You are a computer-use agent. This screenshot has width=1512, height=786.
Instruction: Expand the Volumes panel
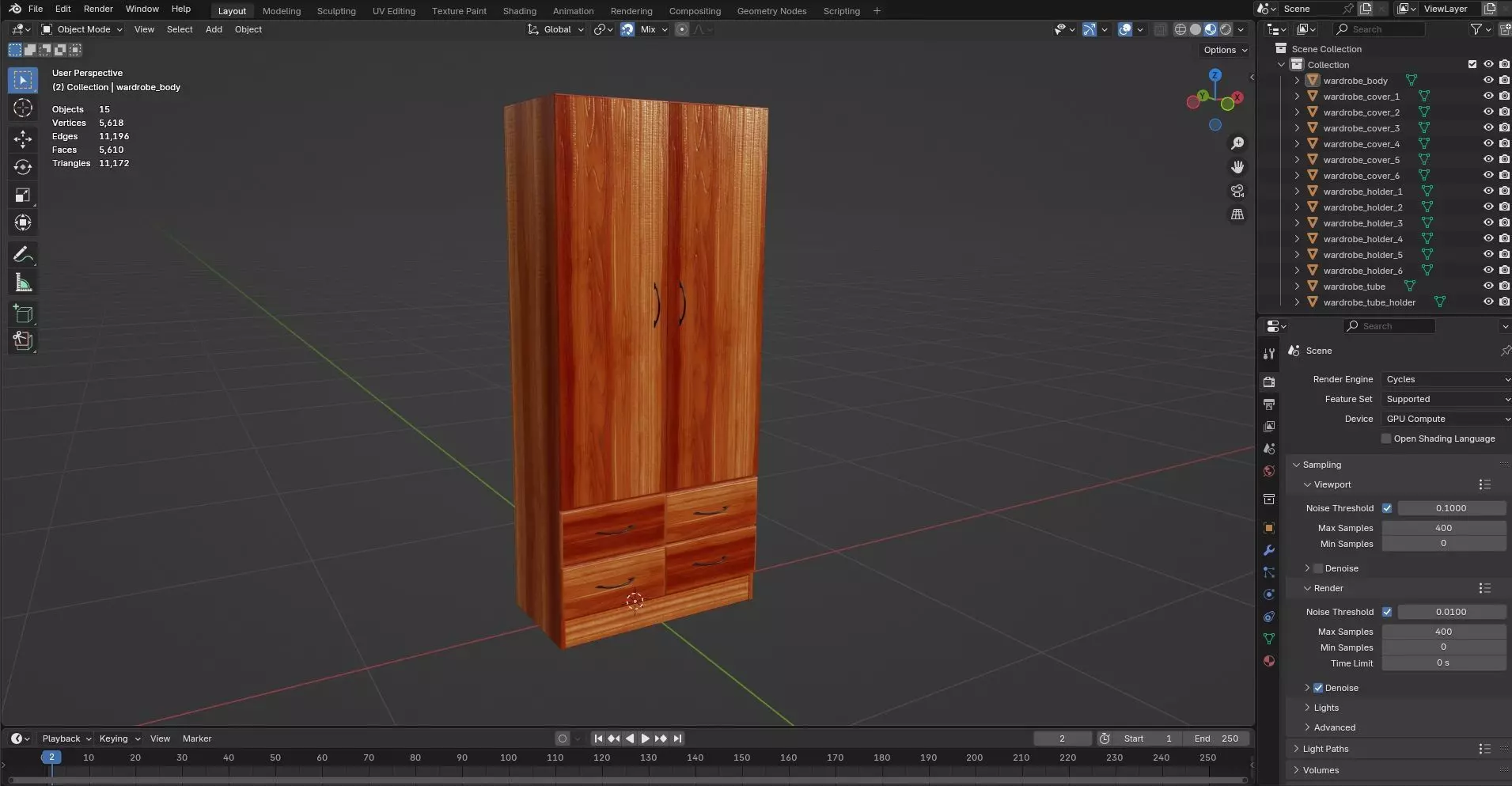pos(1320,770)
